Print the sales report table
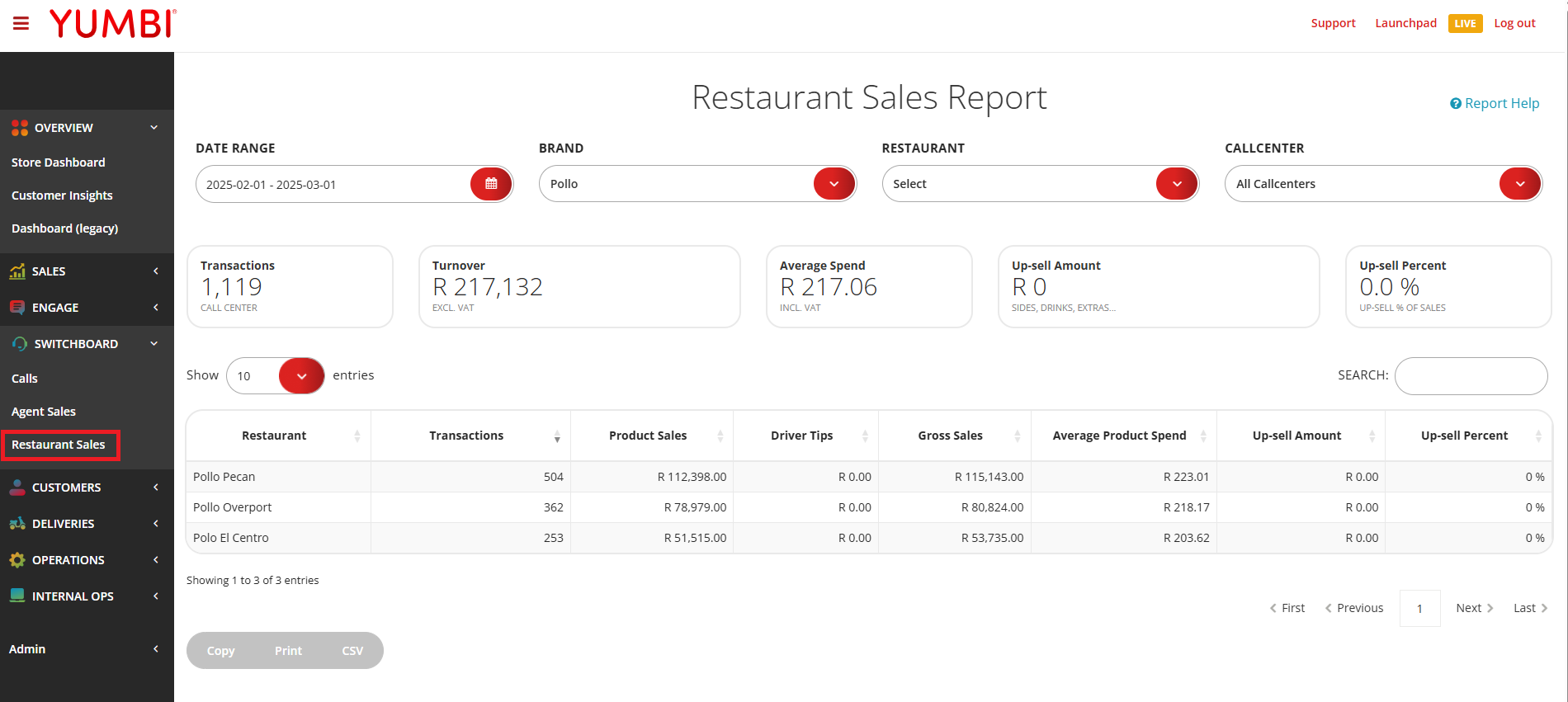The height and width of the screenshot is (702, 1568). tap(288, 651)
